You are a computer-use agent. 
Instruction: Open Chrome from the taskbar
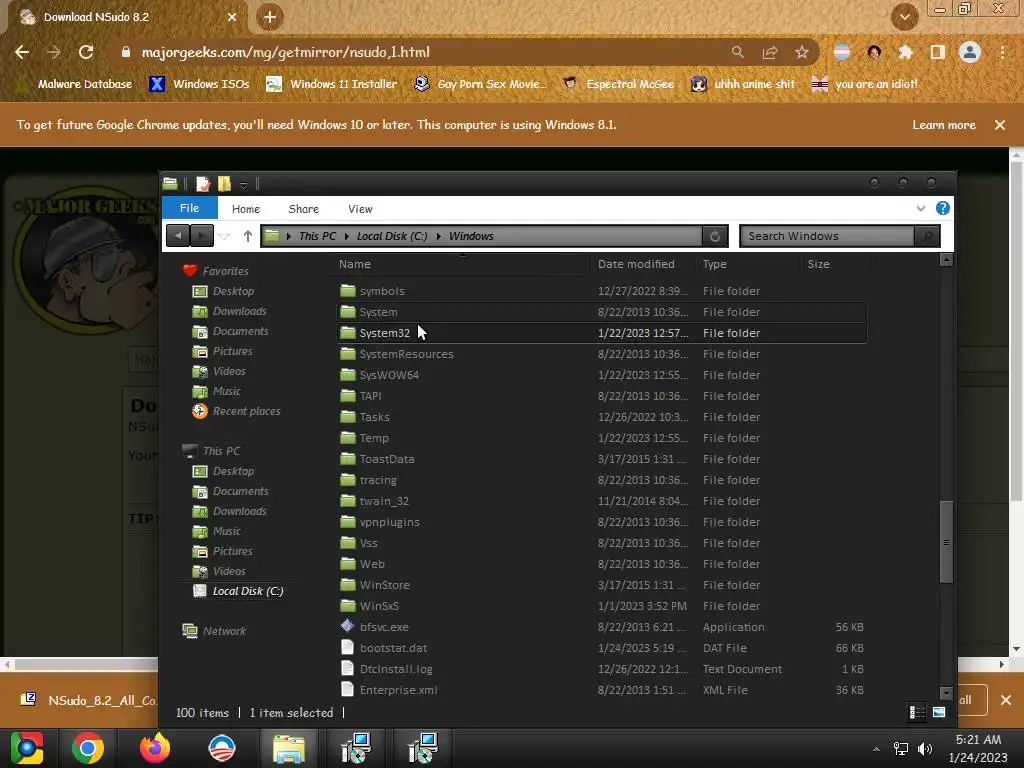click(88, 748)
